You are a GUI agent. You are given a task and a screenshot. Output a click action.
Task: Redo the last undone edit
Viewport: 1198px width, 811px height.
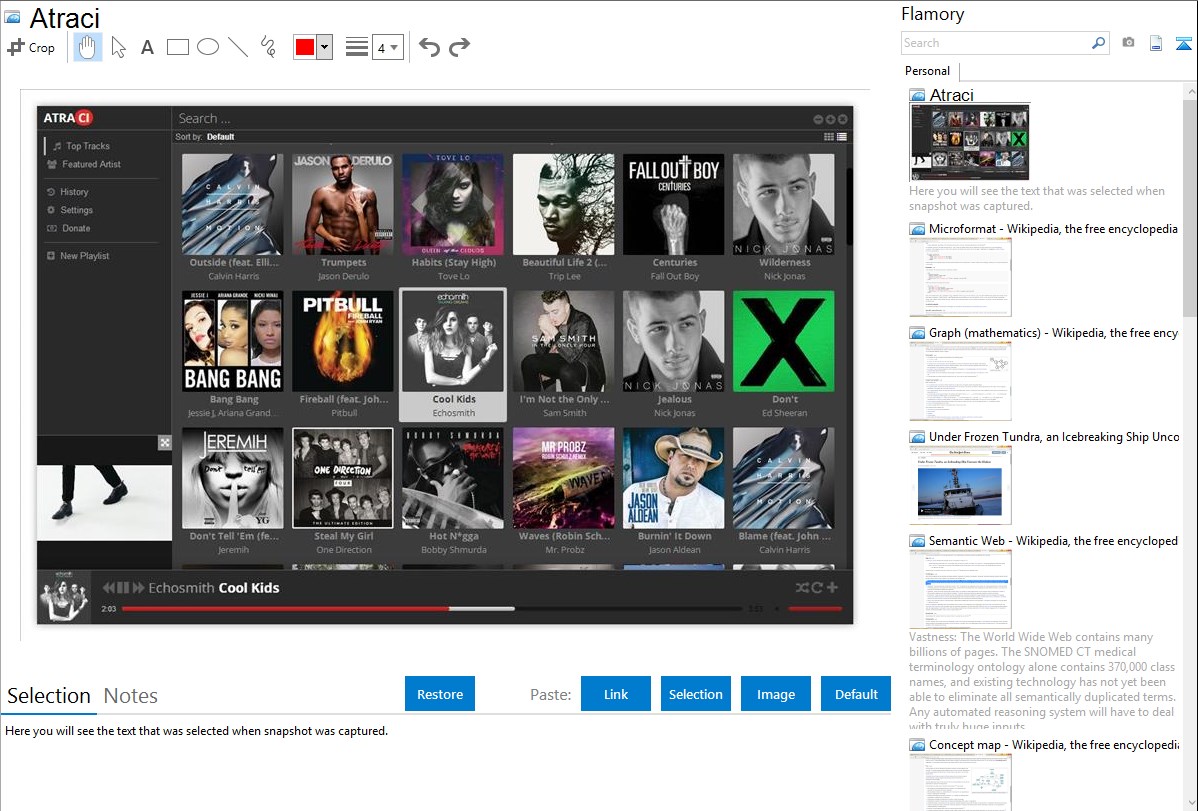459,47
